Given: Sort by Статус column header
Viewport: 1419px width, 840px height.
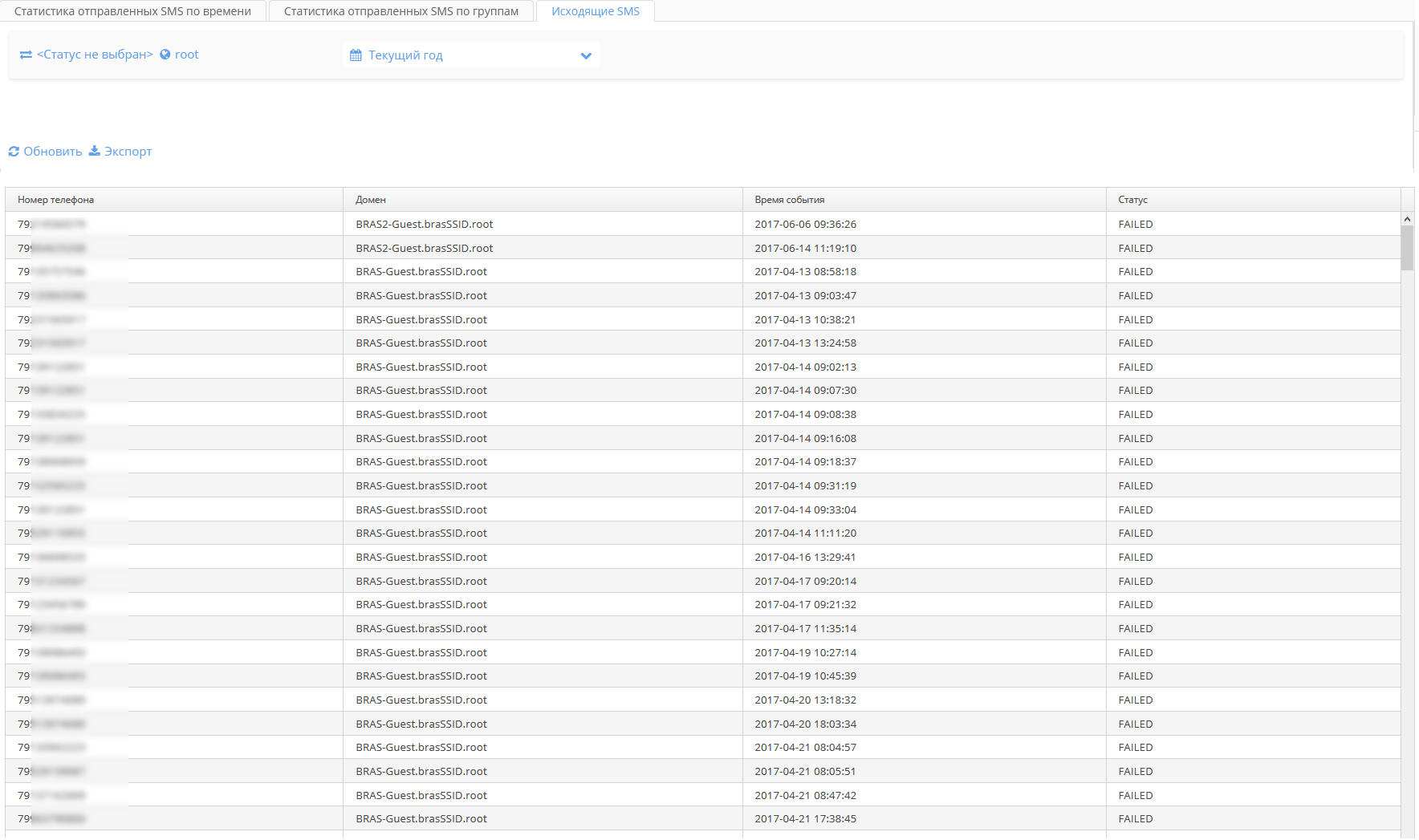Looking at the screenshot, I should (x=1254, y=200).
